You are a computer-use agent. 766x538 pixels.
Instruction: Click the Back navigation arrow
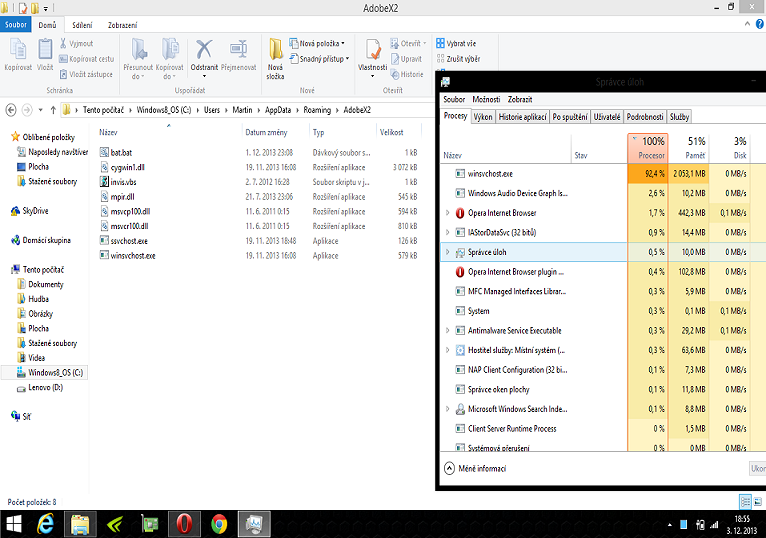(11, 110)
